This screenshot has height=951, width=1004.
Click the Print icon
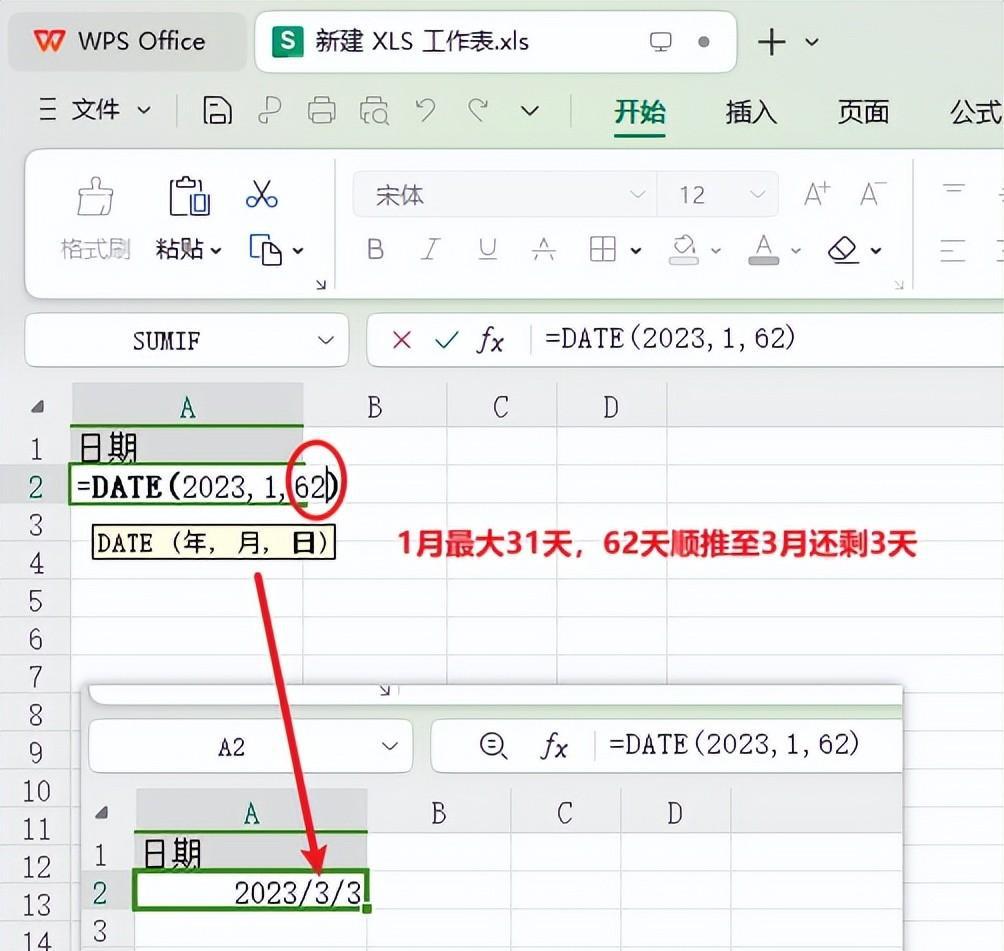pyautogui.click(x=321, y=110)
